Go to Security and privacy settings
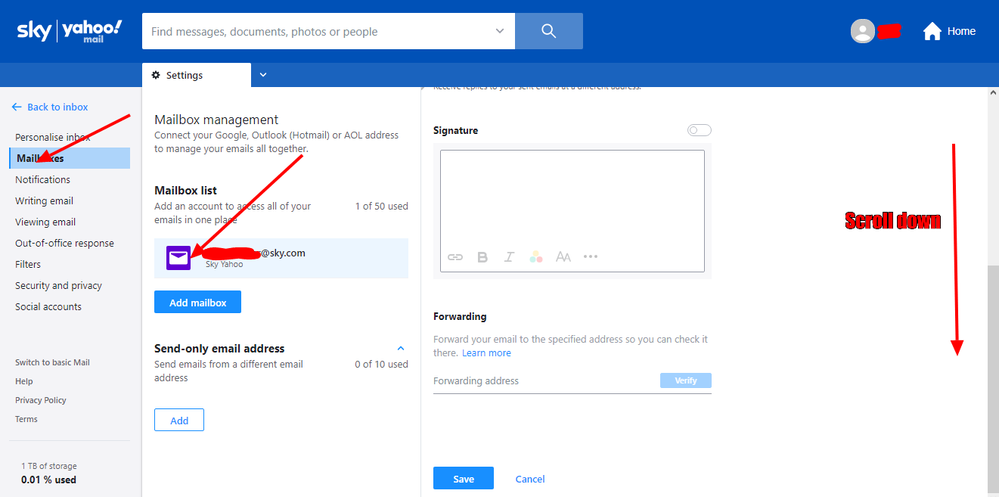This screenshot has height=497, width=999. (58, 286)
